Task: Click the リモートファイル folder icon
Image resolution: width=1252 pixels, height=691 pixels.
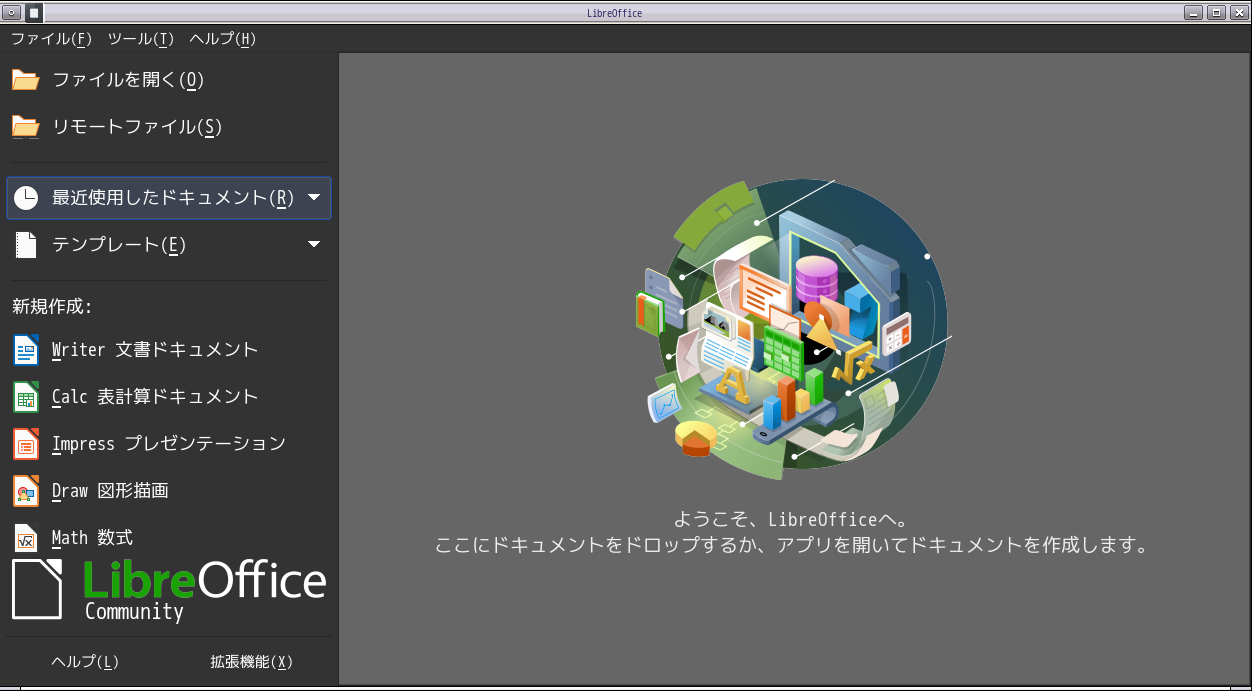Action: click(x=26, y=127)
